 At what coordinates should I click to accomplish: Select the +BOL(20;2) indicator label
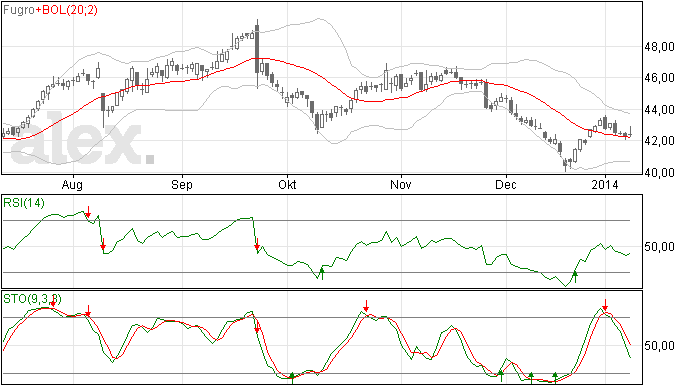(66, 10)
